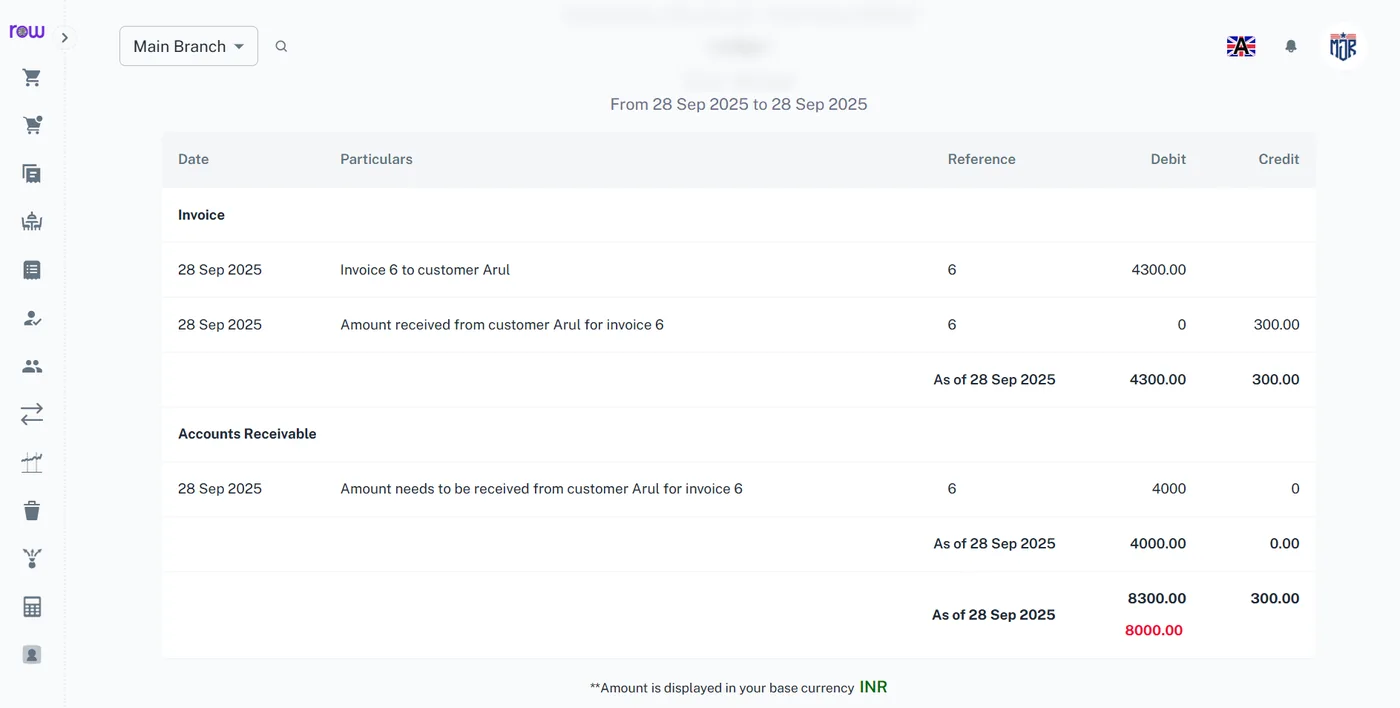Select "Amount received from customer Arul" entry

(x=502, y=325)
